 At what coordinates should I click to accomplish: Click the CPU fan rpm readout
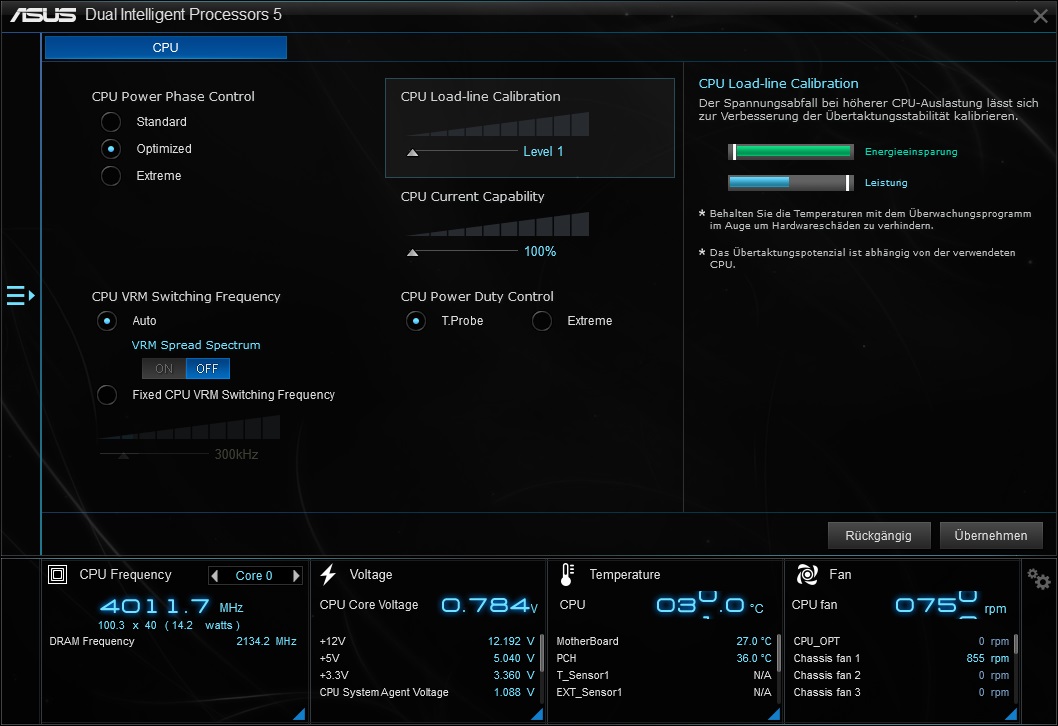point(951,605)
